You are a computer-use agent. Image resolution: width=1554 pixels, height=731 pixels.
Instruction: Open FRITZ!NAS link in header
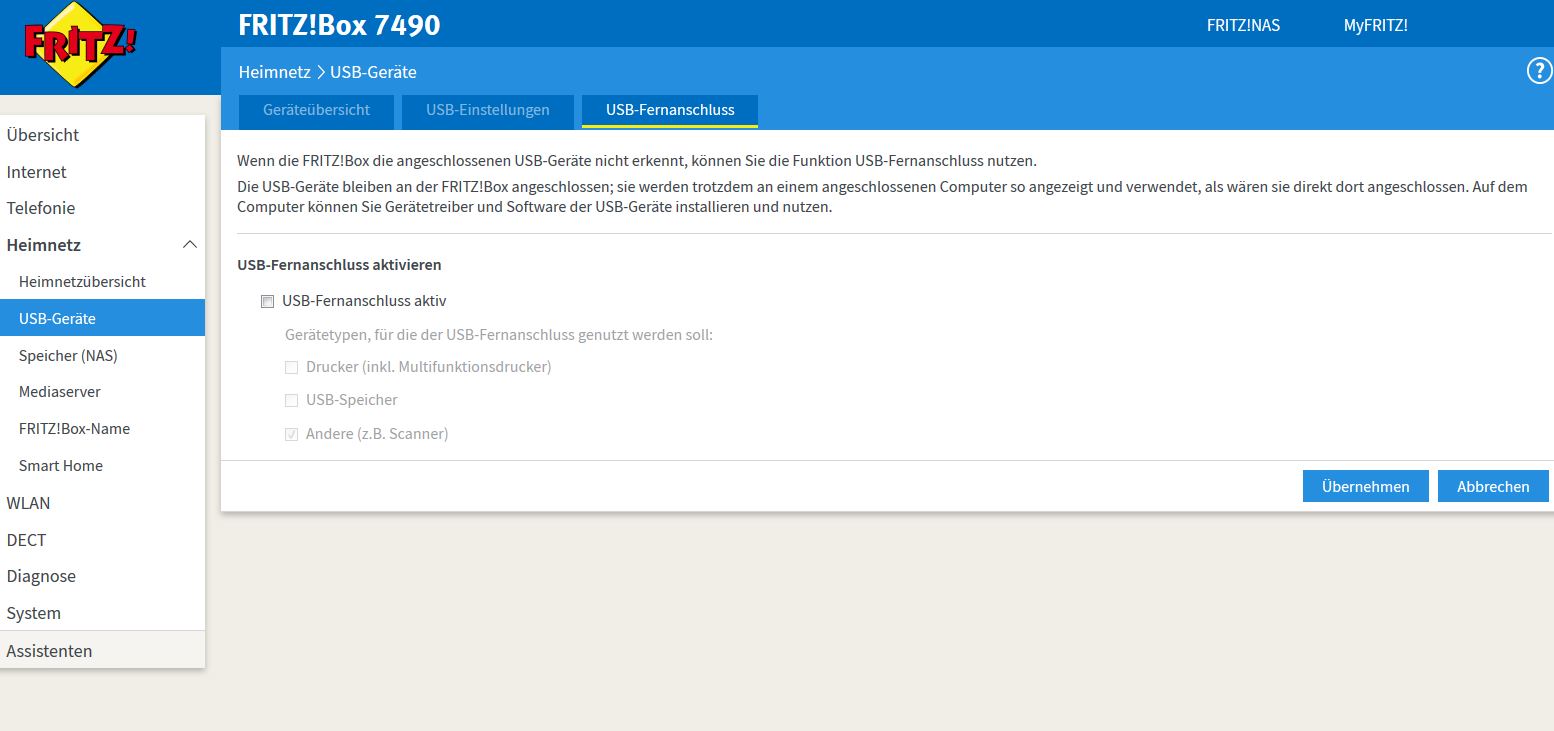point(1243,26)
